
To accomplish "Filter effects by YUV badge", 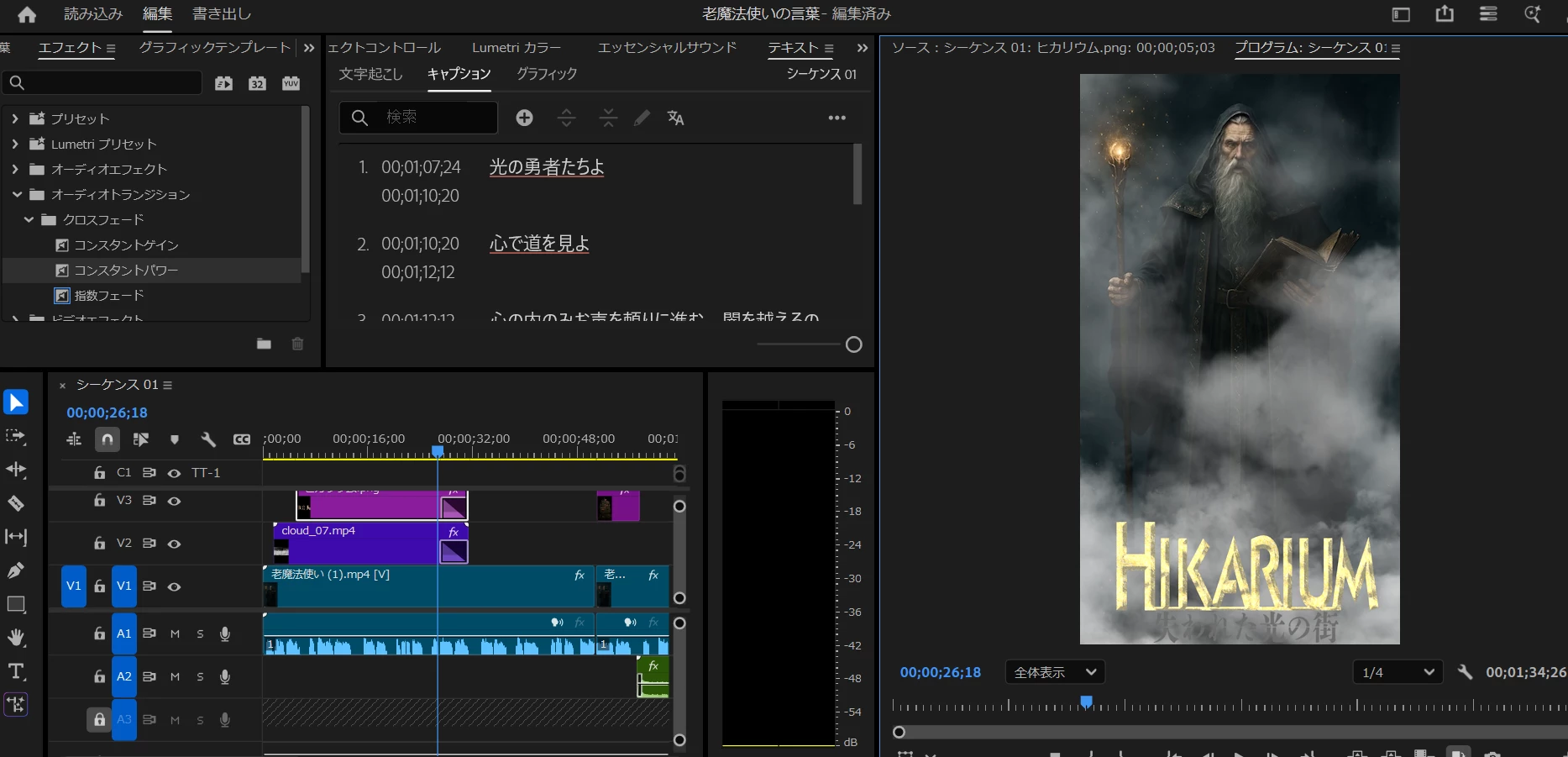I will click(x=291, y=82).
